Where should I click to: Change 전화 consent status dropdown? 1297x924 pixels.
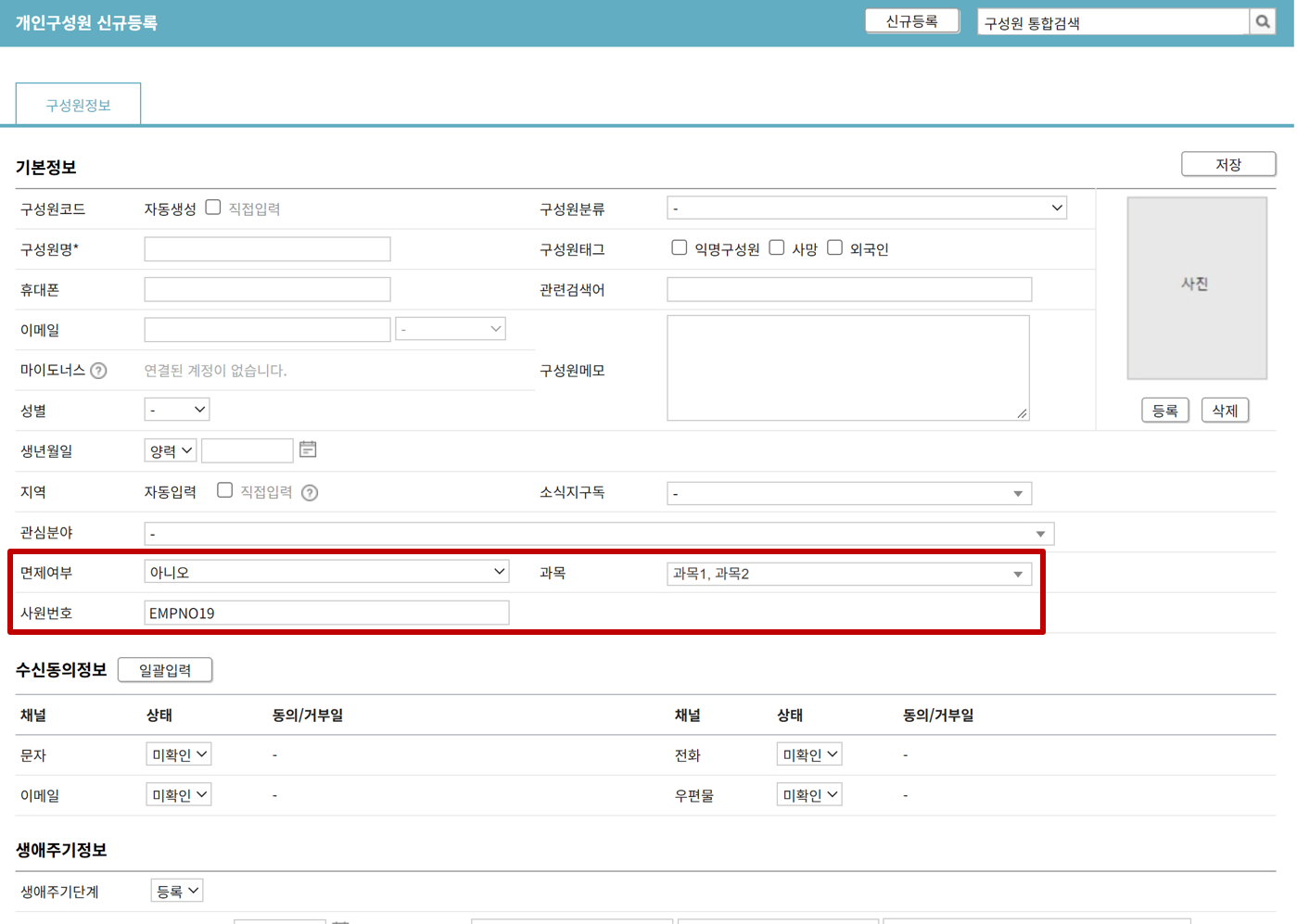tap(809, 754)
